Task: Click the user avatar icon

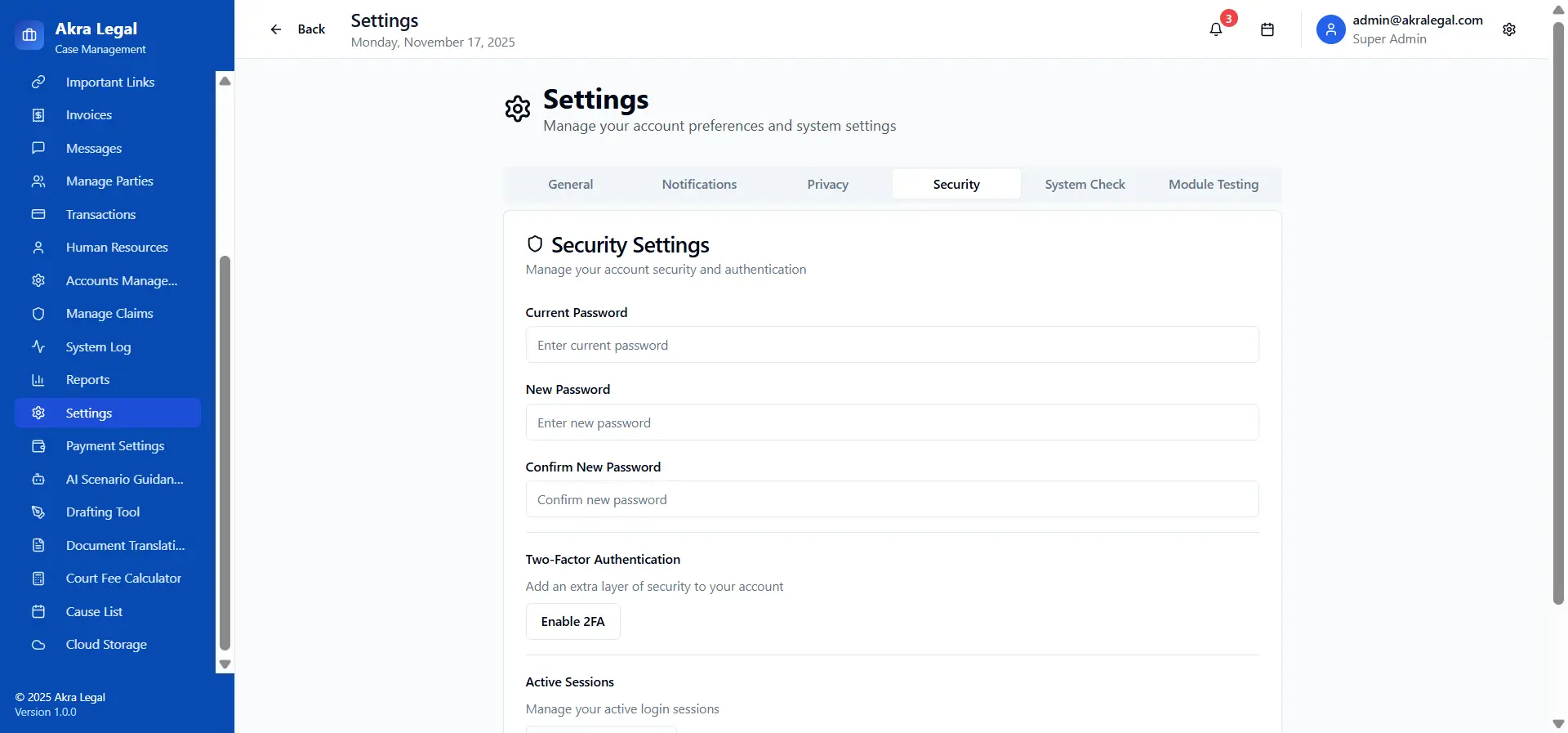Action: pos(1330,29)
